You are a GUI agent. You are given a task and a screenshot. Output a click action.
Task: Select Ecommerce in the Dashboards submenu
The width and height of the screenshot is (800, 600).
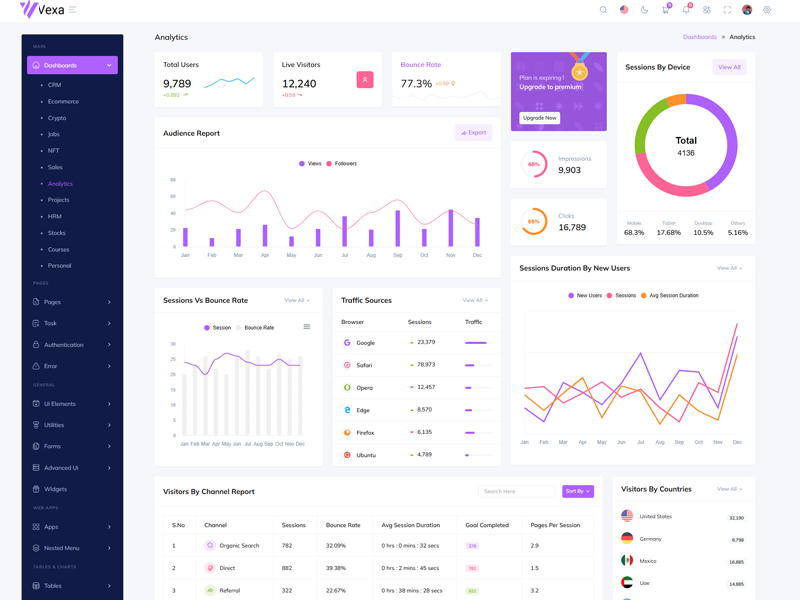63,101
